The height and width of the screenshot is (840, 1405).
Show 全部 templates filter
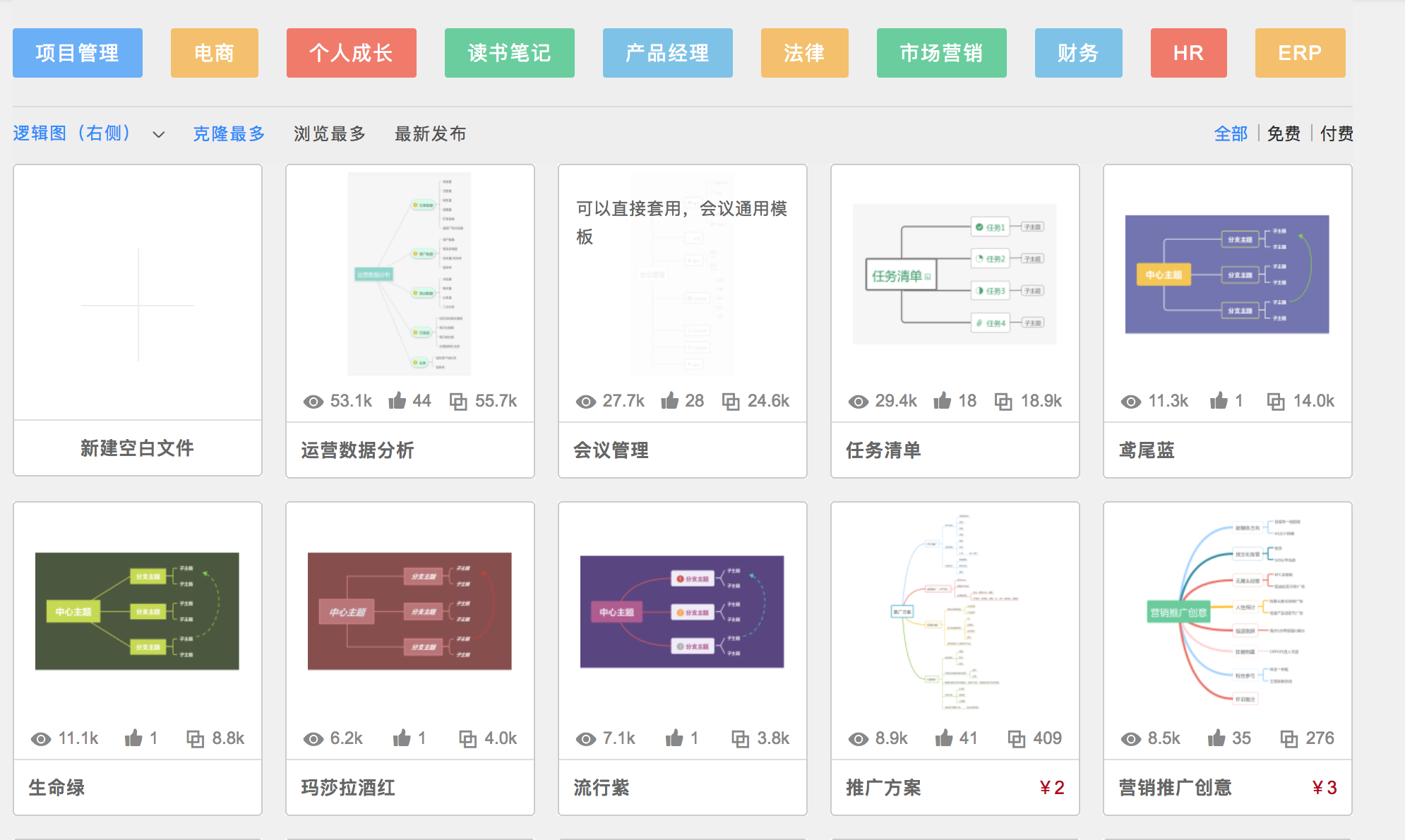(x=1231, y=133)
